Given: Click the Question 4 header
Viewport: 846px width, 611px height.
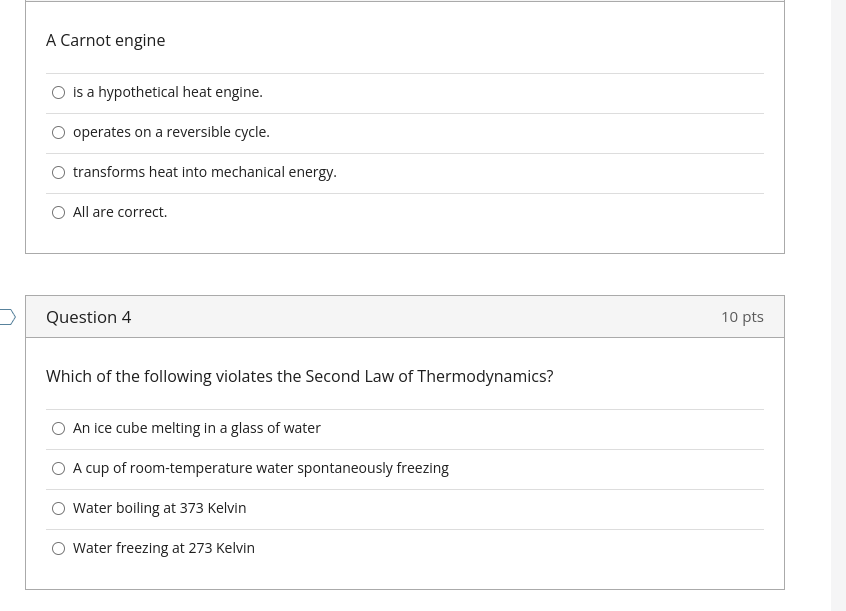Looking at the screenshot, I should [x=88, y=317].
